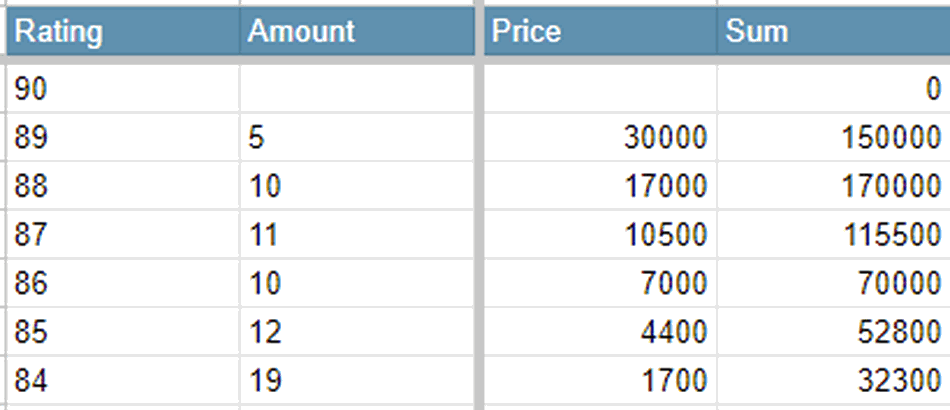Viewport: 950px width, 410px height.
Task: Select the empty Price cell for rating 90
Action: click(600, 89)
